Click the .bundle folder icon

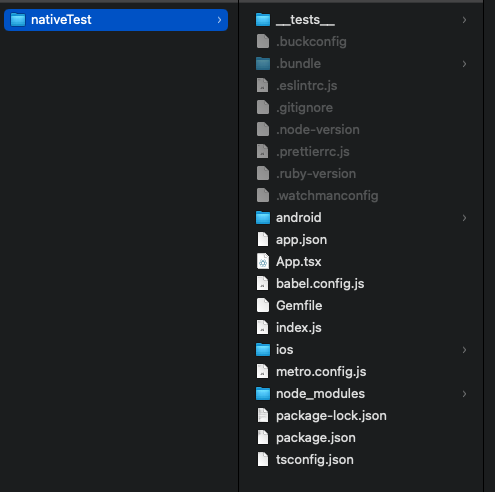pos(263,64)
